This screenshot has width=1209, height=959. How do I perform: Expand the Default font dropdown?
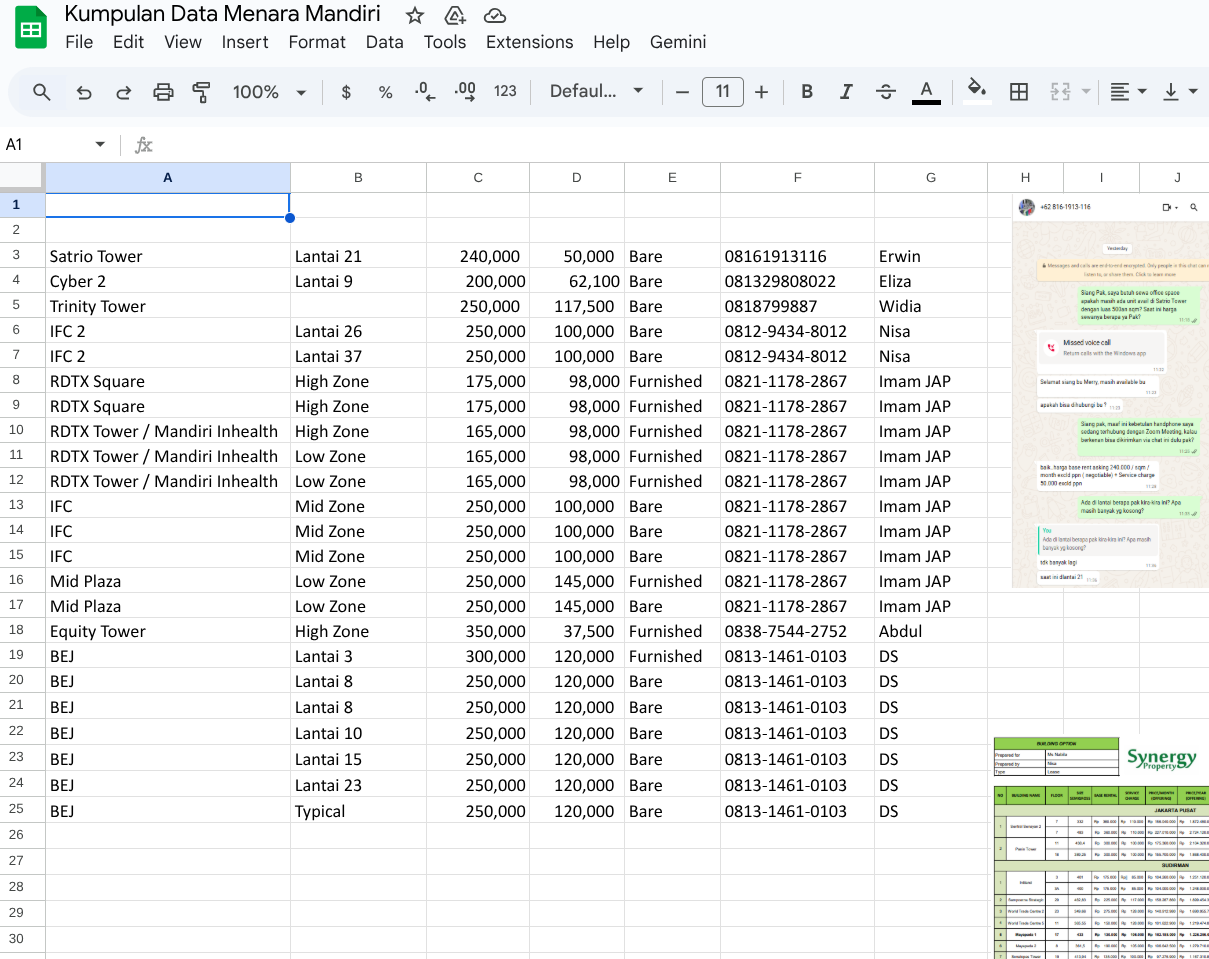596,92
